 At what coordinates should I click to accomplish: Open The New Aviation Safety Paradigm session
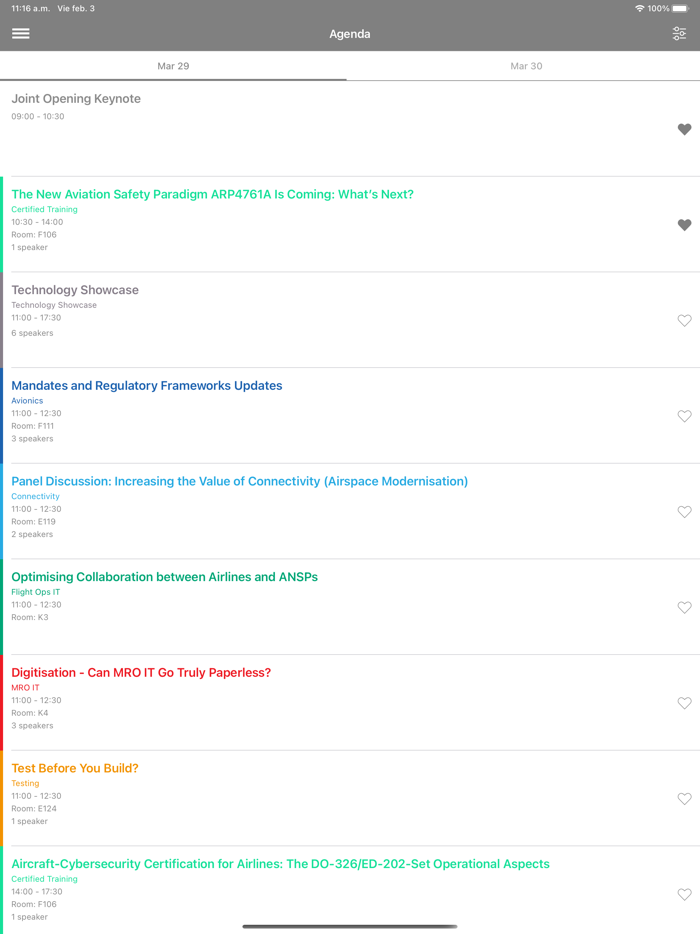point(212,194)
